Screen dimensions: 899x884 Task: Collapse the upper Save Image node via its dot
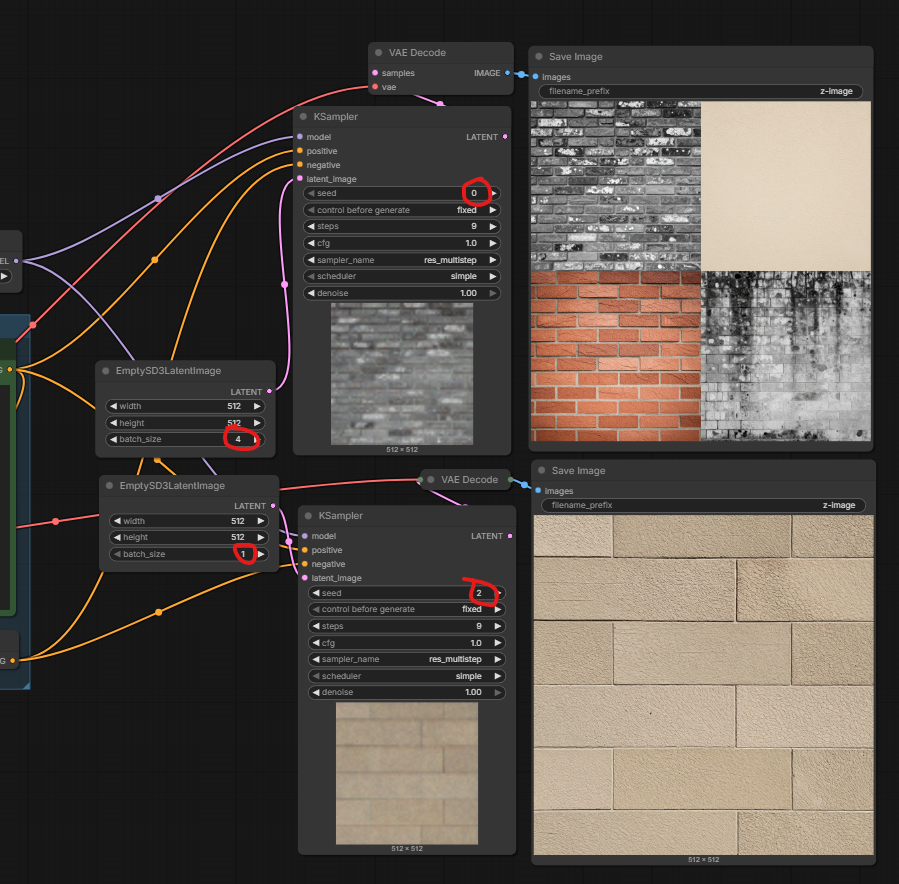(539, 57)
